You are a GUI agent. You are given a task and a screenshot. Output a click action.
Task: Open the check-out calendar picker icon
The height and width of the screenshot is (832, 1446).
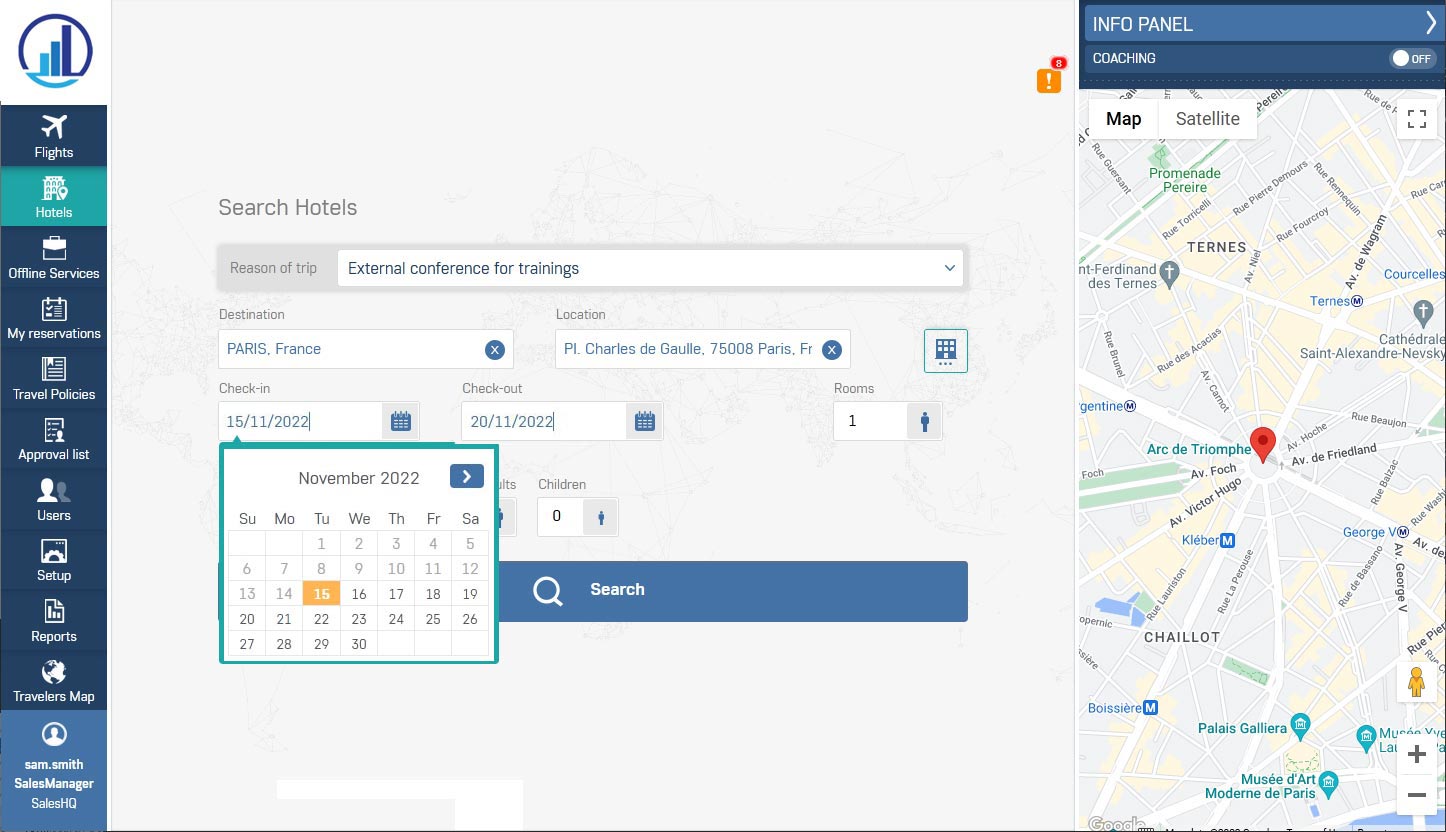coord(645,421)
